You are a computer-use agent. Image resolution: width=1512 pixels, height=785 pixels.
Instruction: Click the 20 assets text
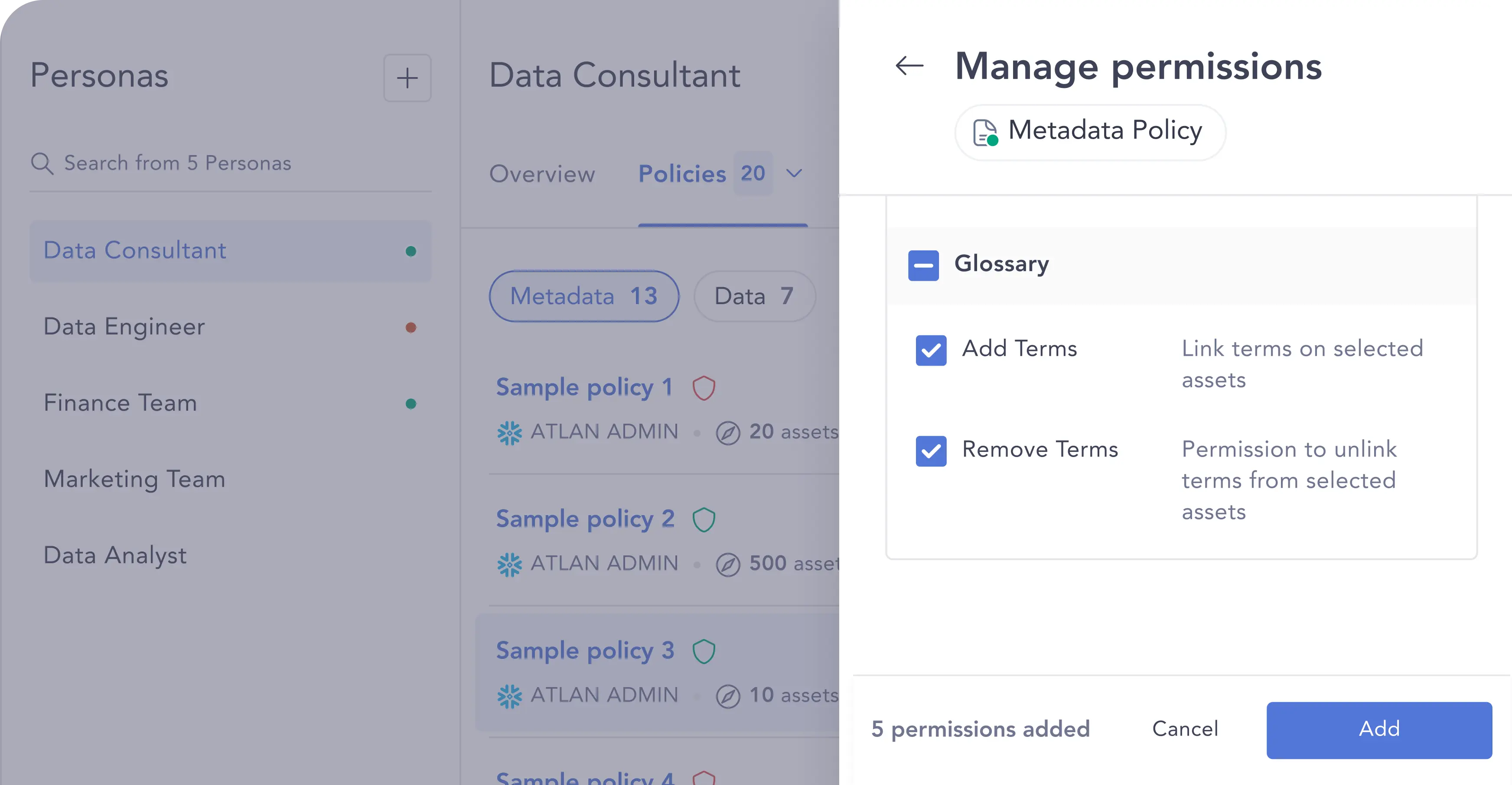point(794,432)
